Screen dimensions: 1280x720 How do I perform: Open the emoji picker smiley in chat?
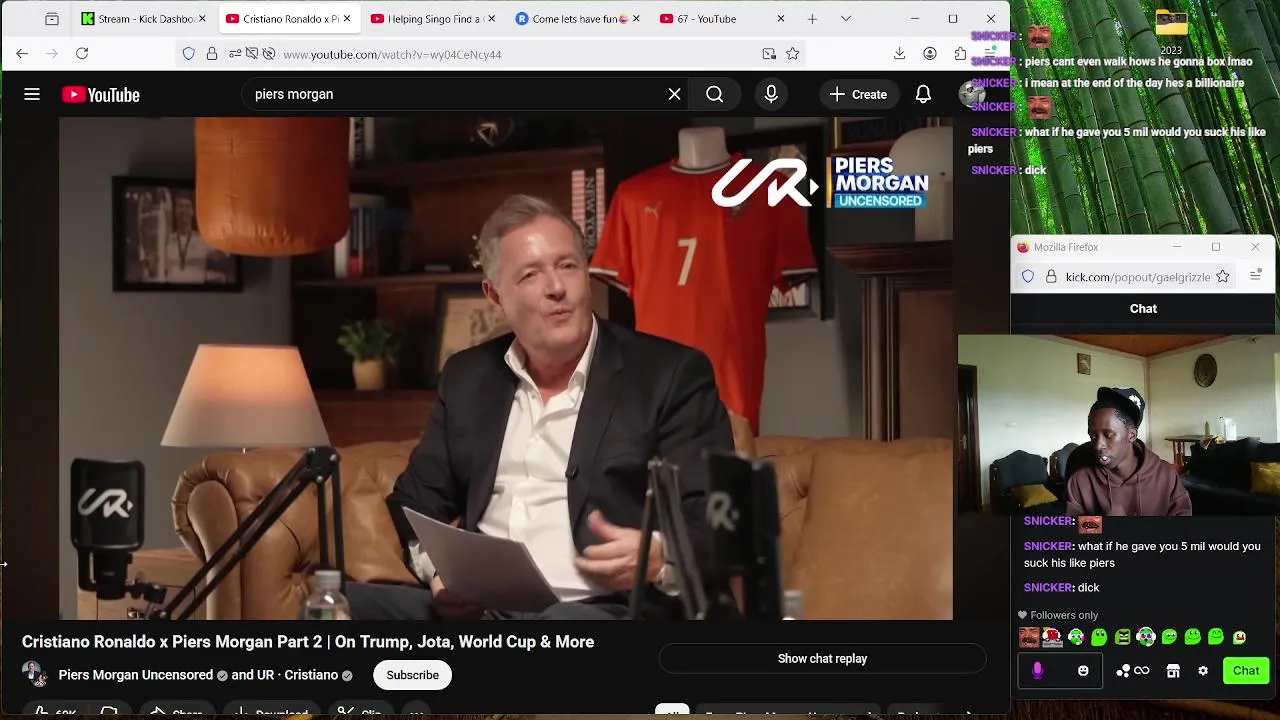(x=1083, y=671)
